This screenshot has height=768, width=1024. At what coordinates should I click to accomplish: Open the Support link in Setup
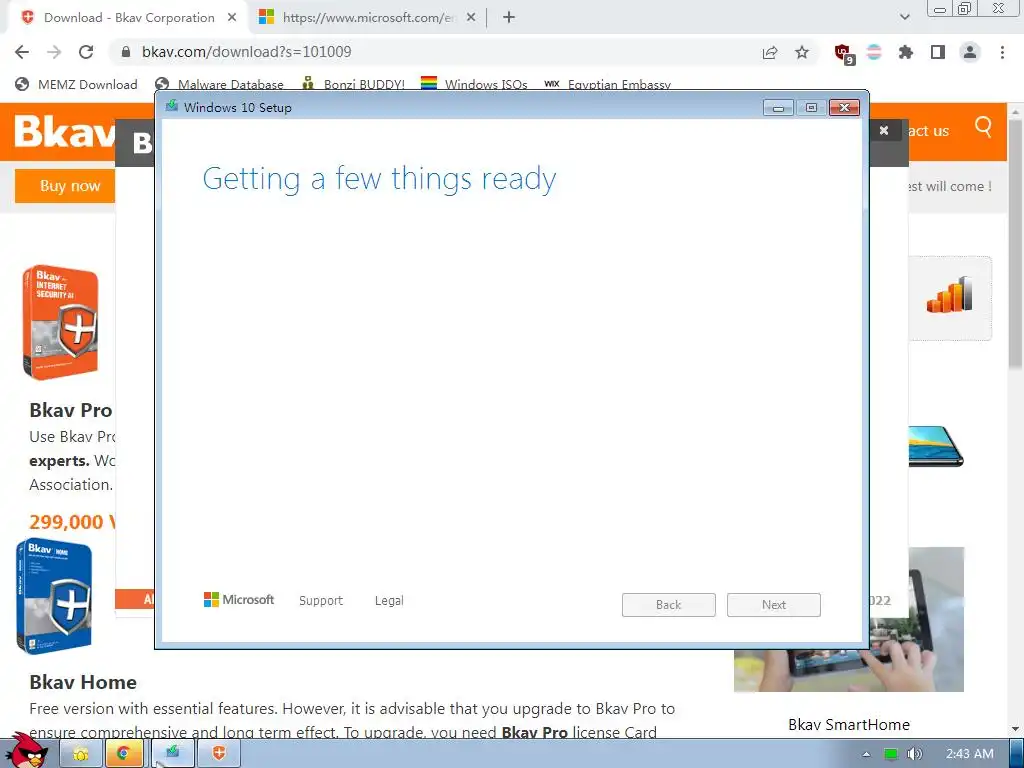(321, 600)
